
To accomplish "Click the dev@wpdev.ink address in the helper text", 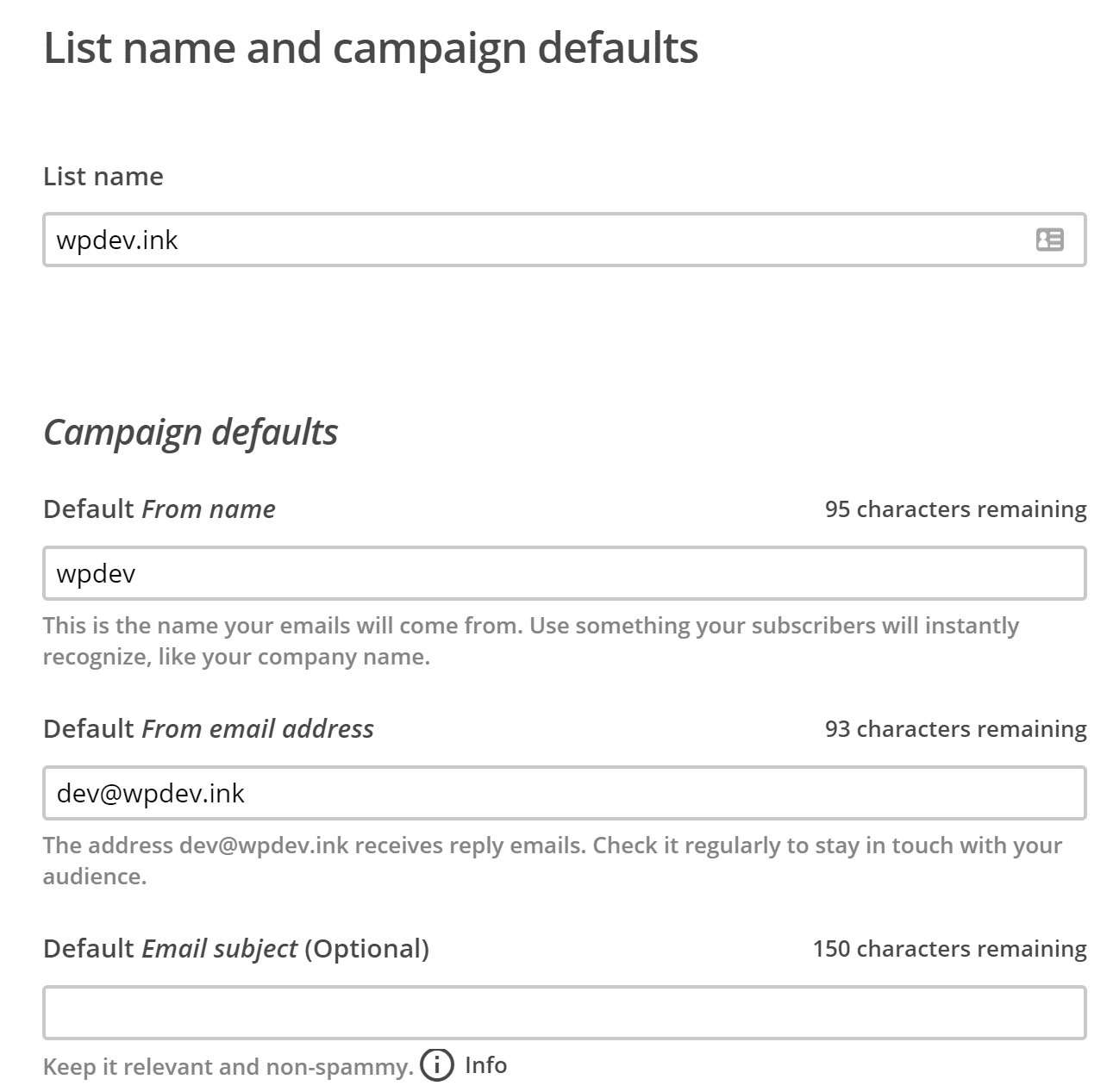I will coord(264,846).
